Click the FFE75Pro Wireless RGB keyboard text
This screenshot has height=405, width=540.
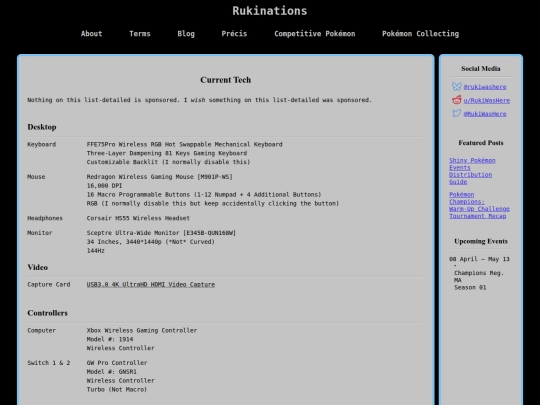(185, 144)
